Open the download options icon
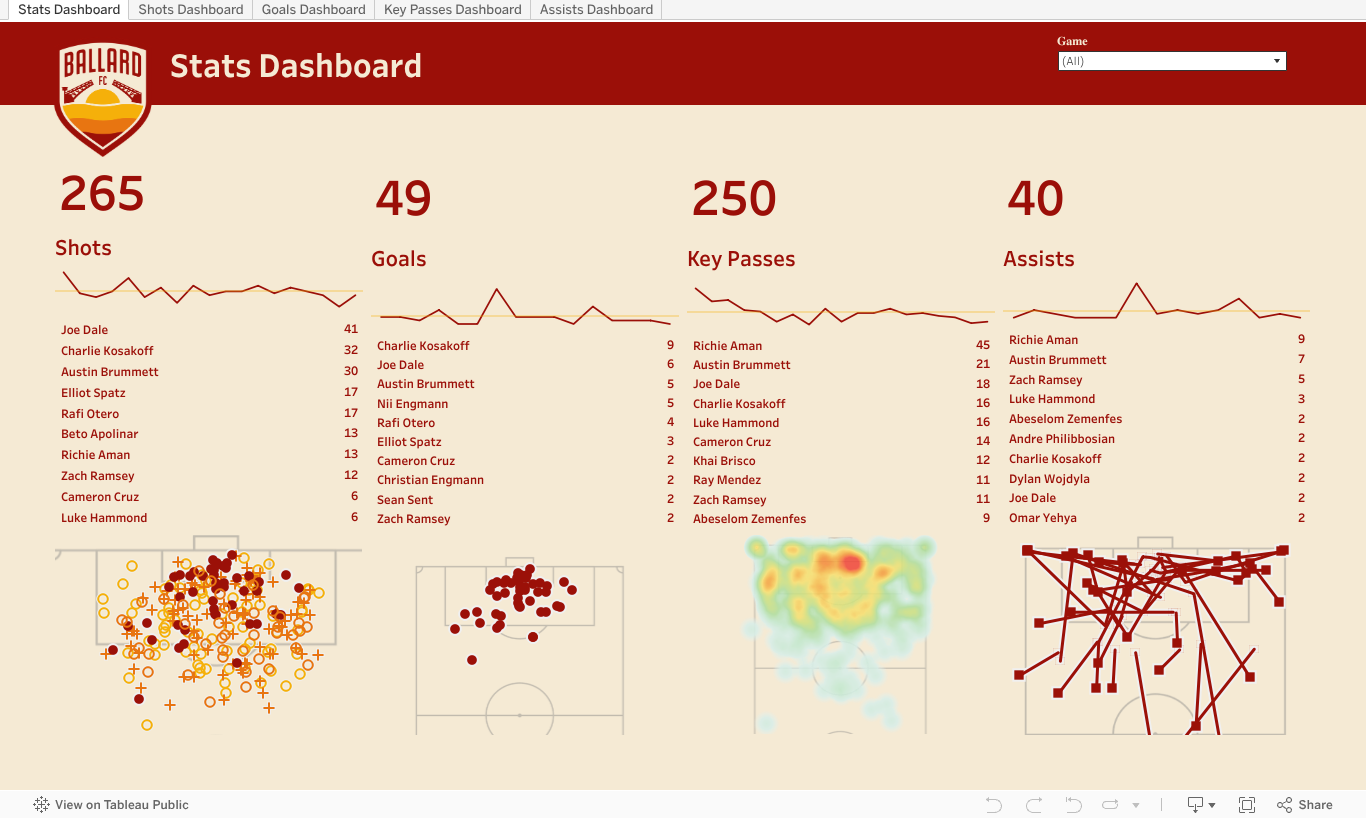 1200,805
